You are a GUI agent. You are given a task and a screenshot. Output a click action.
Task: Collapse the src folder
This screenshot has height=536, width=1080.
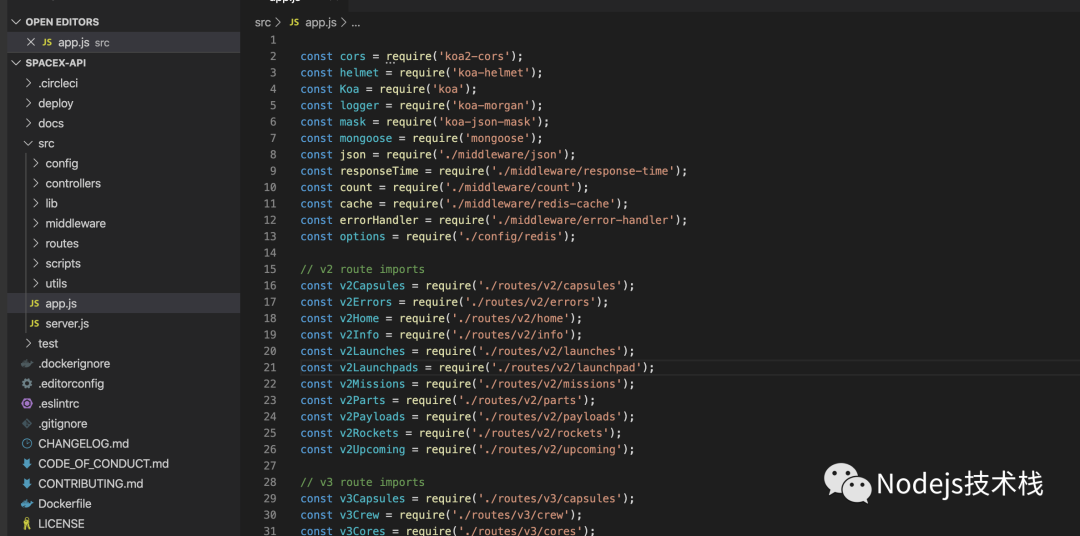(x=28, y=143)
